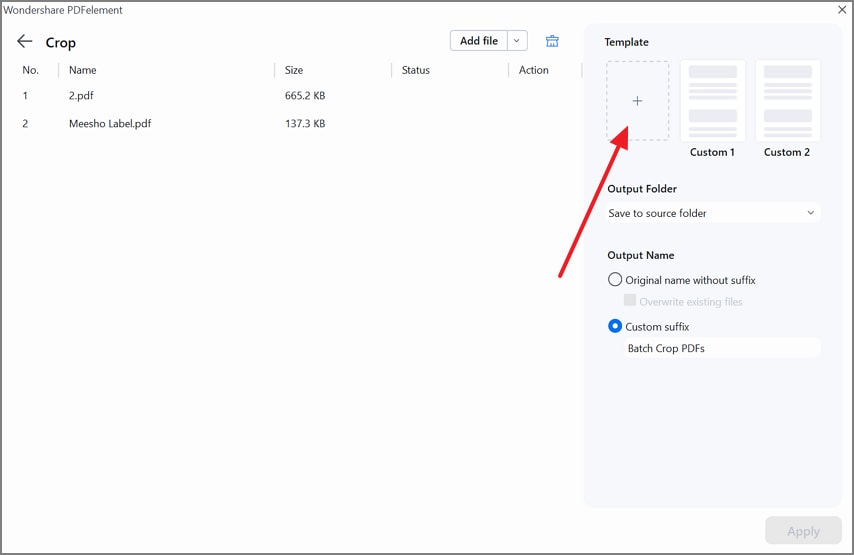Select the 2.pdf file row
The height and width of the screenshot is (555, 854).
point(150,96)
